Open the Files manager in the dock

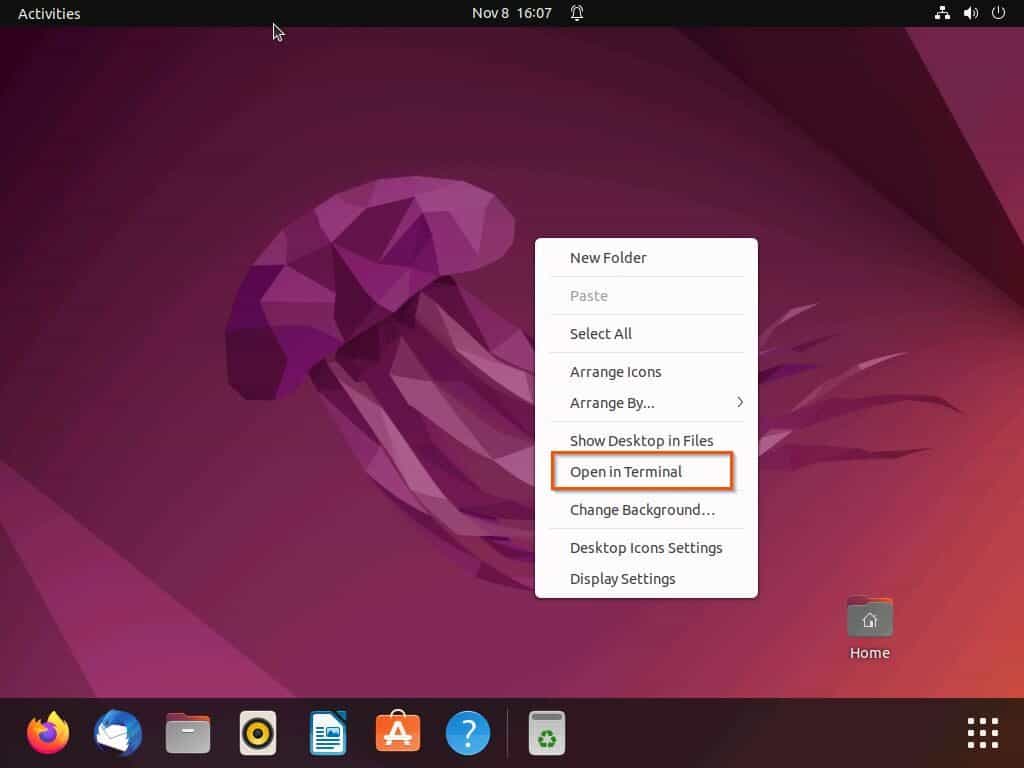point(188,733)
